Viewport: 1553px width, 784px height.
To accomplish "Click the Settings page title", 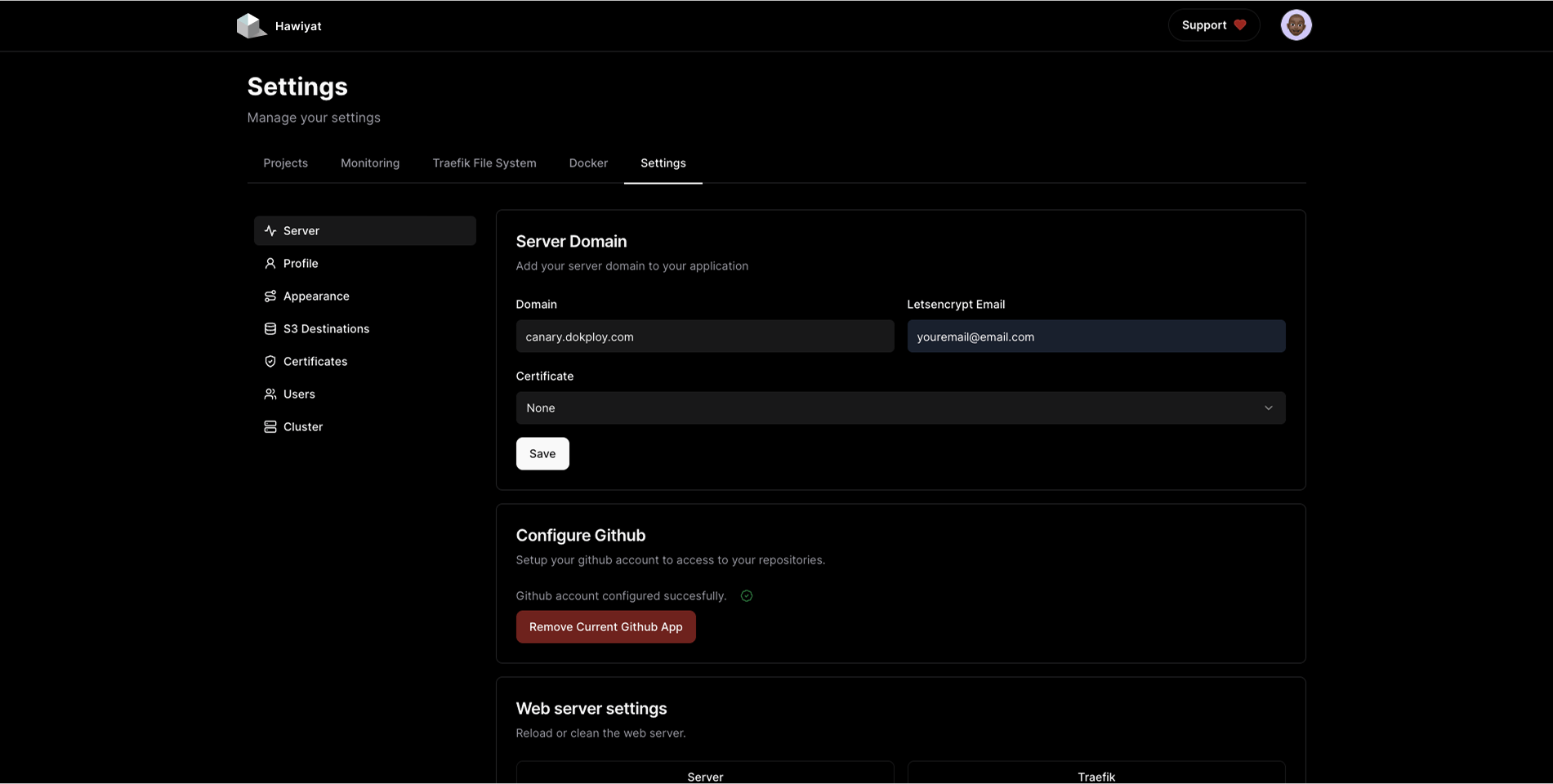I will (297, 87).
